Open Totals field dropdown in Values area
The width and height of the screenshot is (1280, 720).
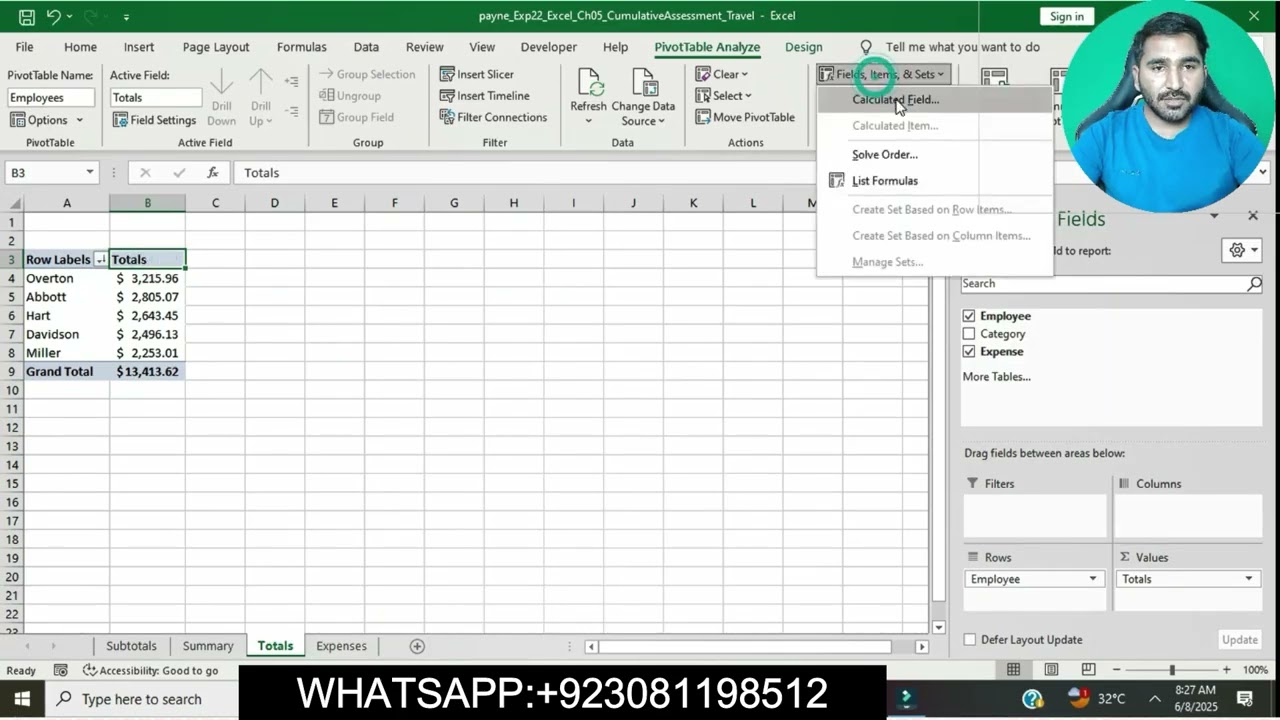coord(1248,579)
